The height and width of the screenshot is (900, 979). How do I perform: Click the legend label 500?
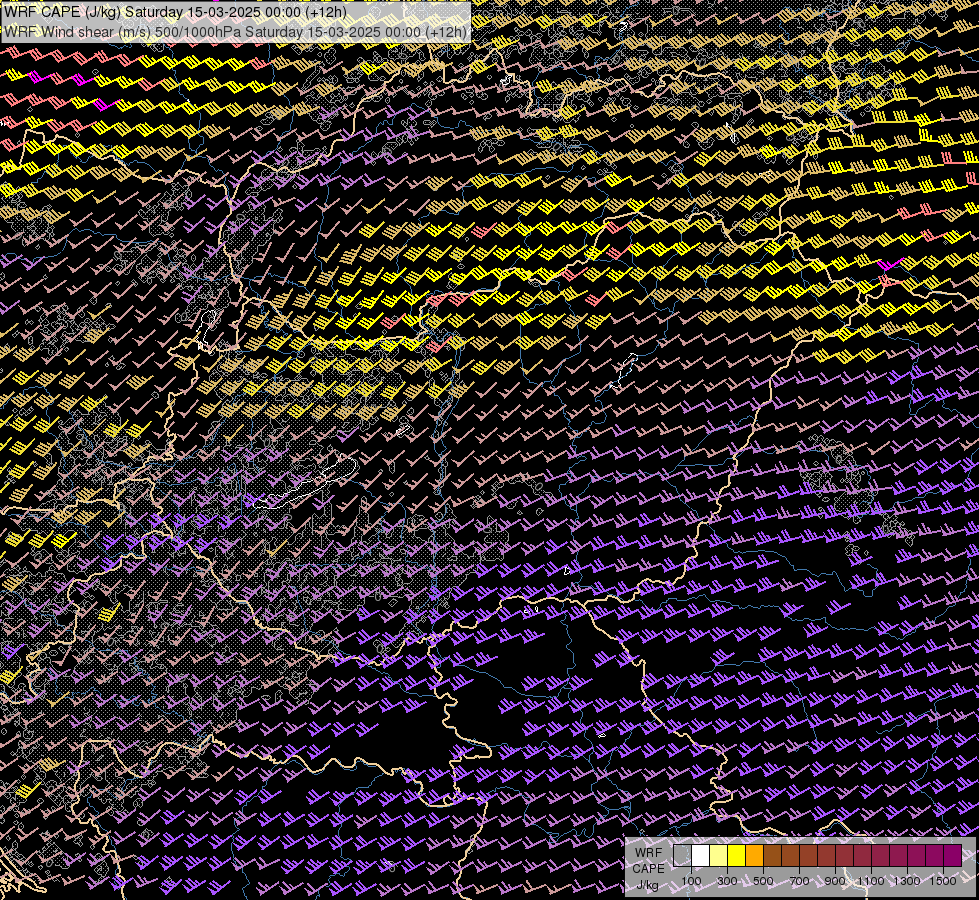click(763, 881)
